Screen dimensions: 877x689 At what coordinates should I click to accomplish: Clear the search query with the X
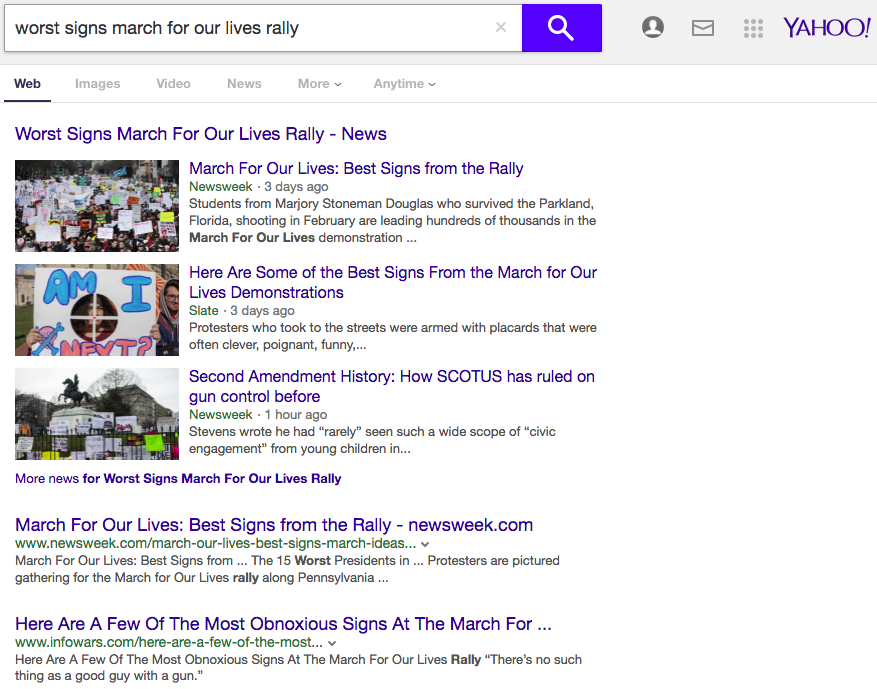(x=501, y=27)
